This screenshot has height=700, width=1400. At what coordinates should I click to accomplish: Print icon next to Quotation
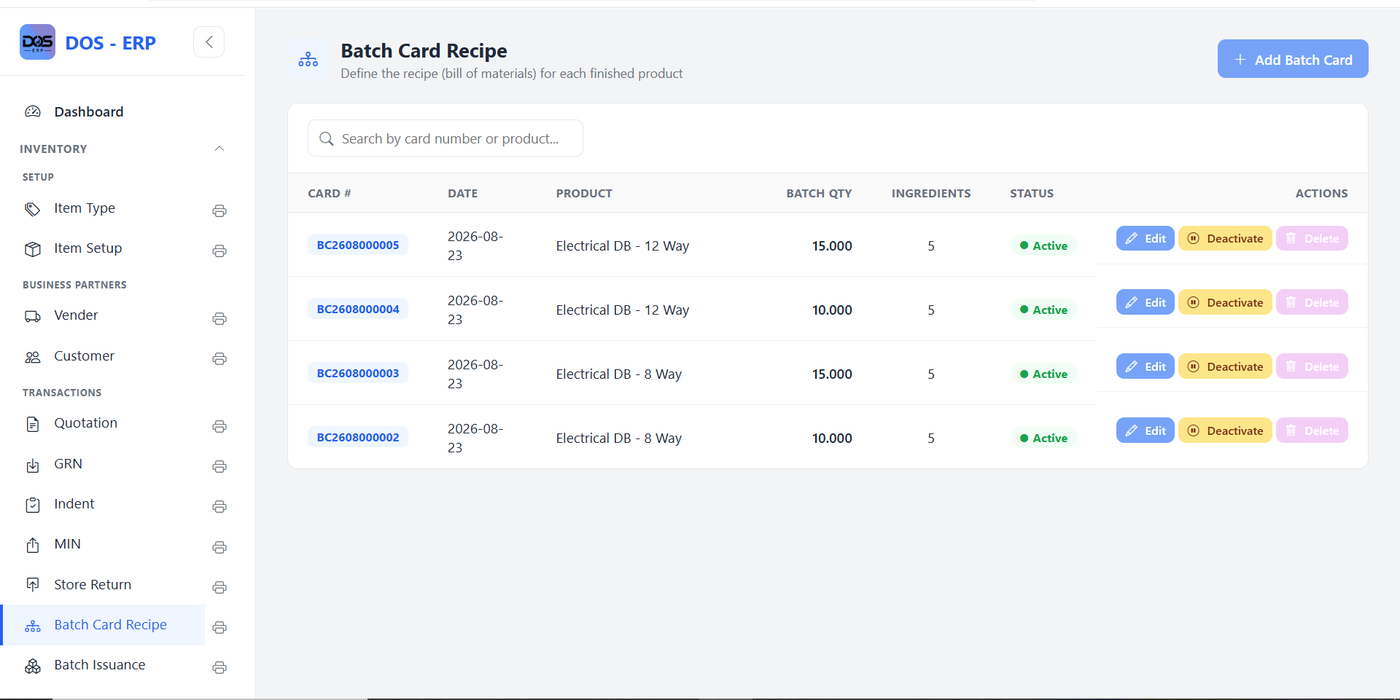(219, 426)
